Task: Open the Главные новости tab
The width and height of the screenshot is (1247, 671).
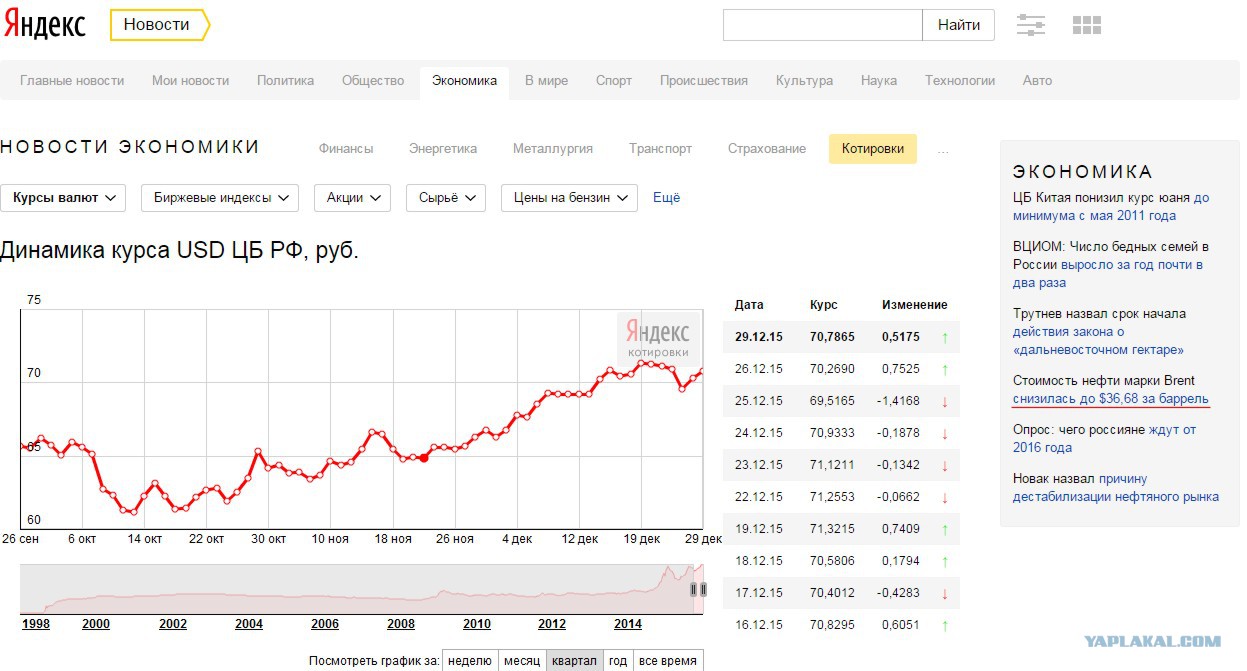Action: click(72, 81)
